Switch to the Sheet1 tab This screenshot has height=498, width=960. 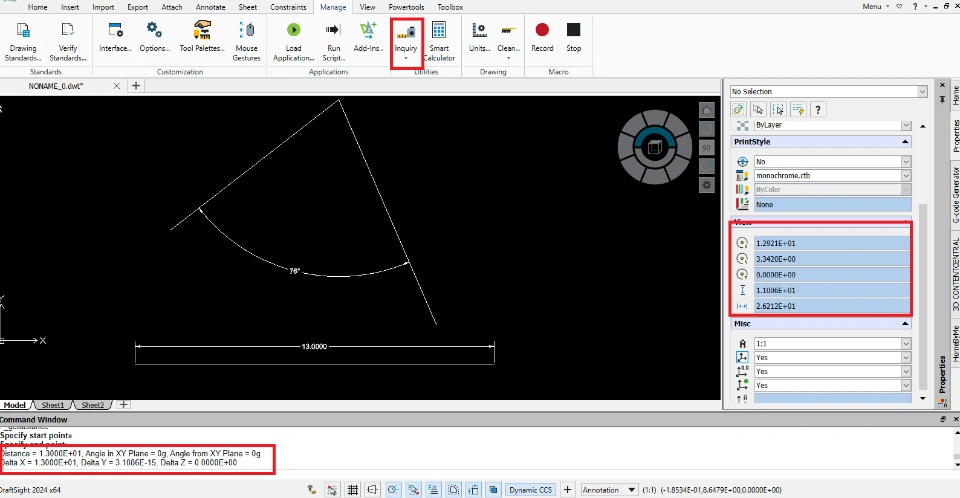click(53, 405)
